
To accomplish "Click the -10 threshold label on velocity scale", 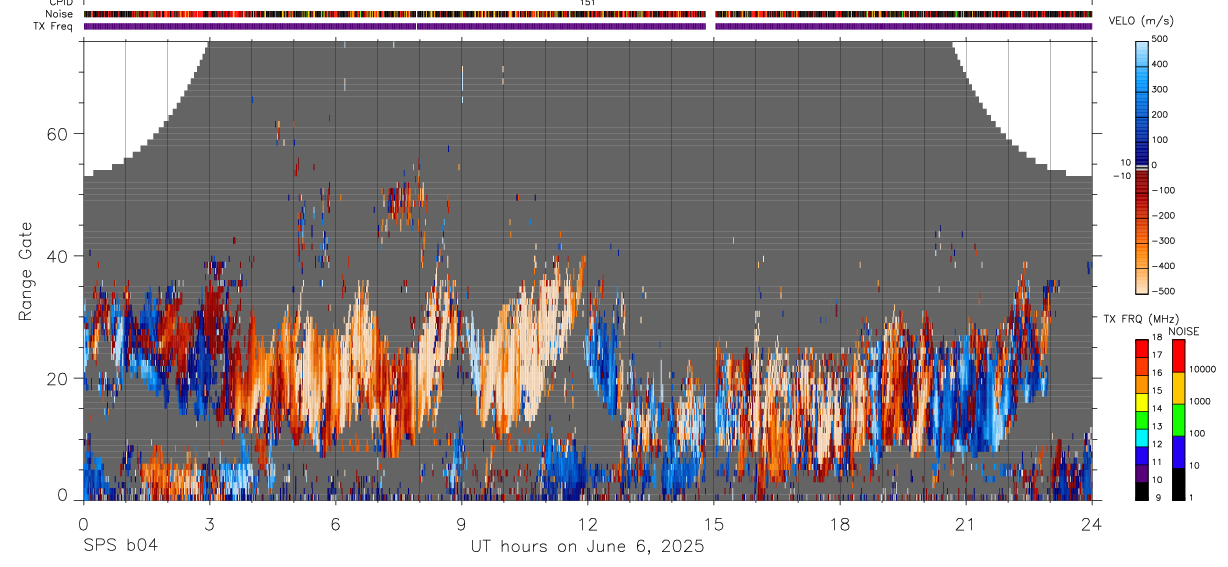I will [1122, 175].
